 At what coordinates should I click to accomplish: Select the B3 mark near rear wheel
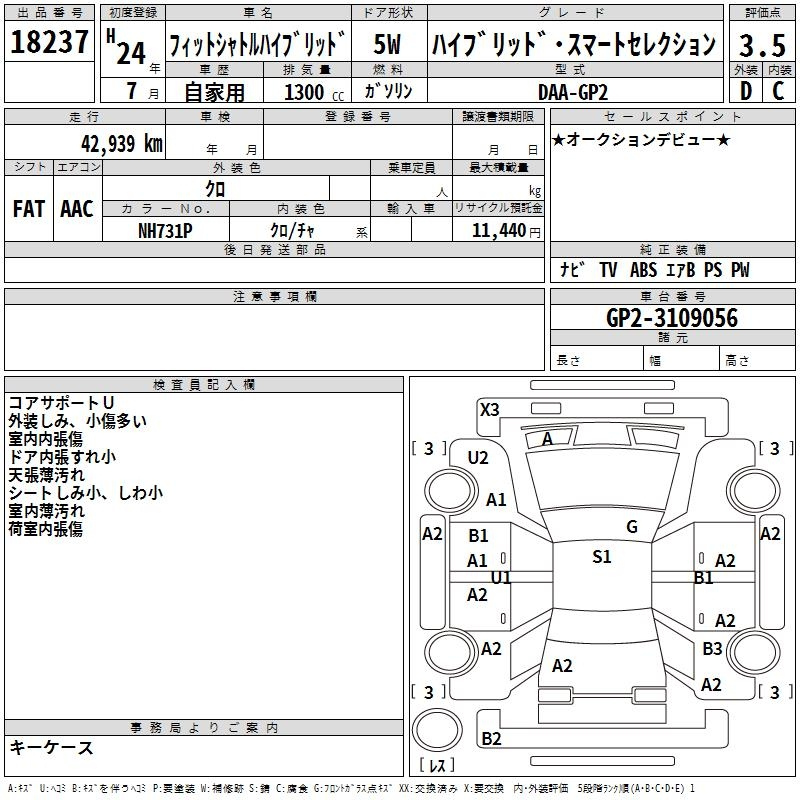tap(712, 648)
